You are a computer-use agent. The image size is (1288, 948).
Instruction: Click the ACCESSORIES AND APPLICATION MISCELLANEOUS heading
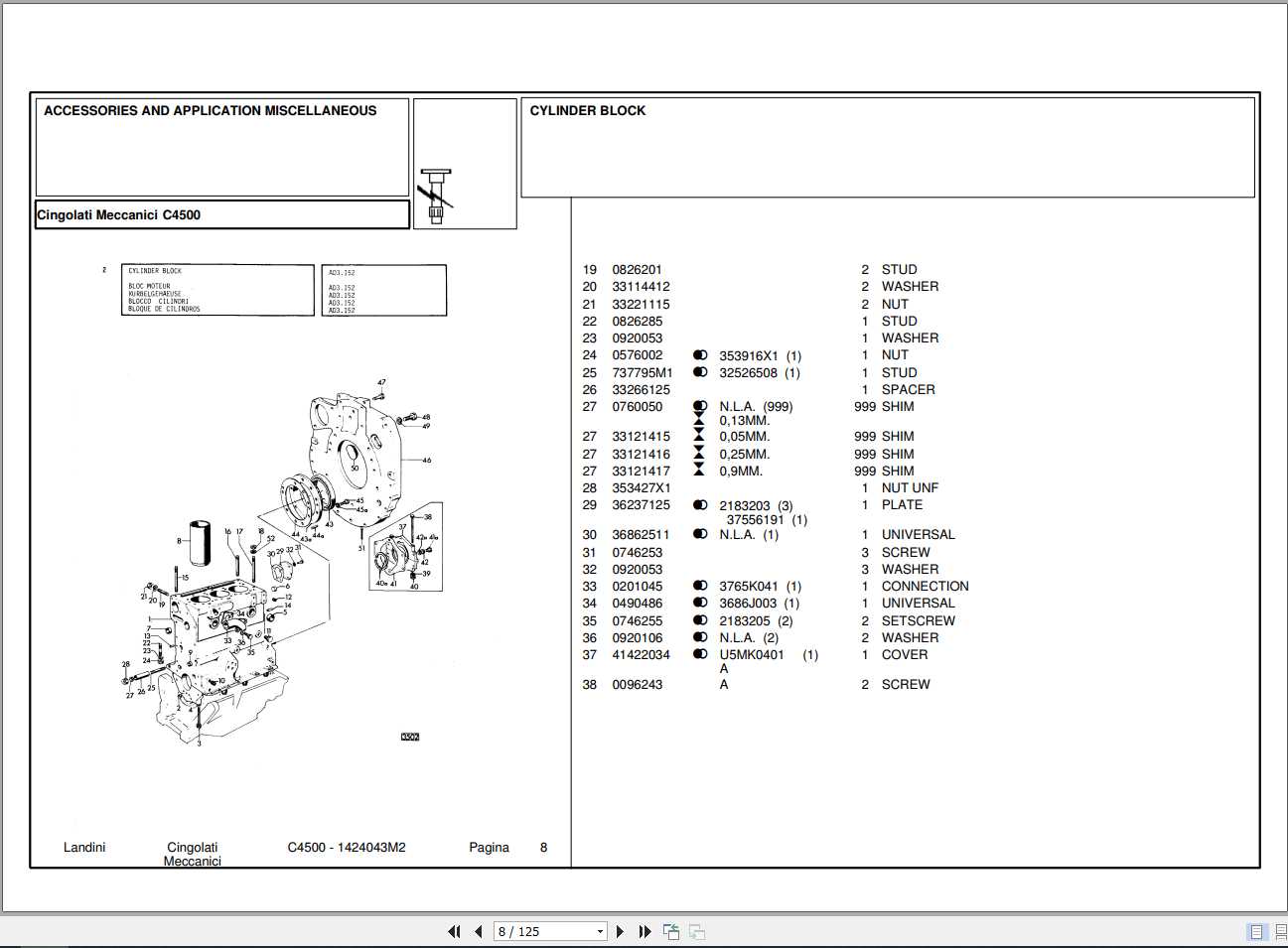210,110
